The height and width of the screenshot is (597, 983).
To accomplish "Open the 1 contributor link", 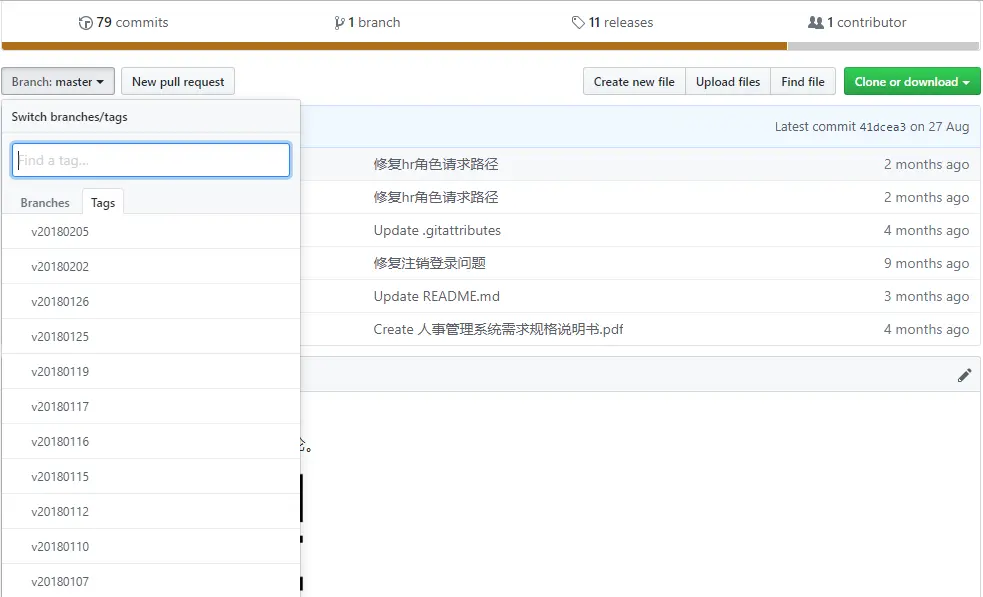I will click(x=857, y=23).
